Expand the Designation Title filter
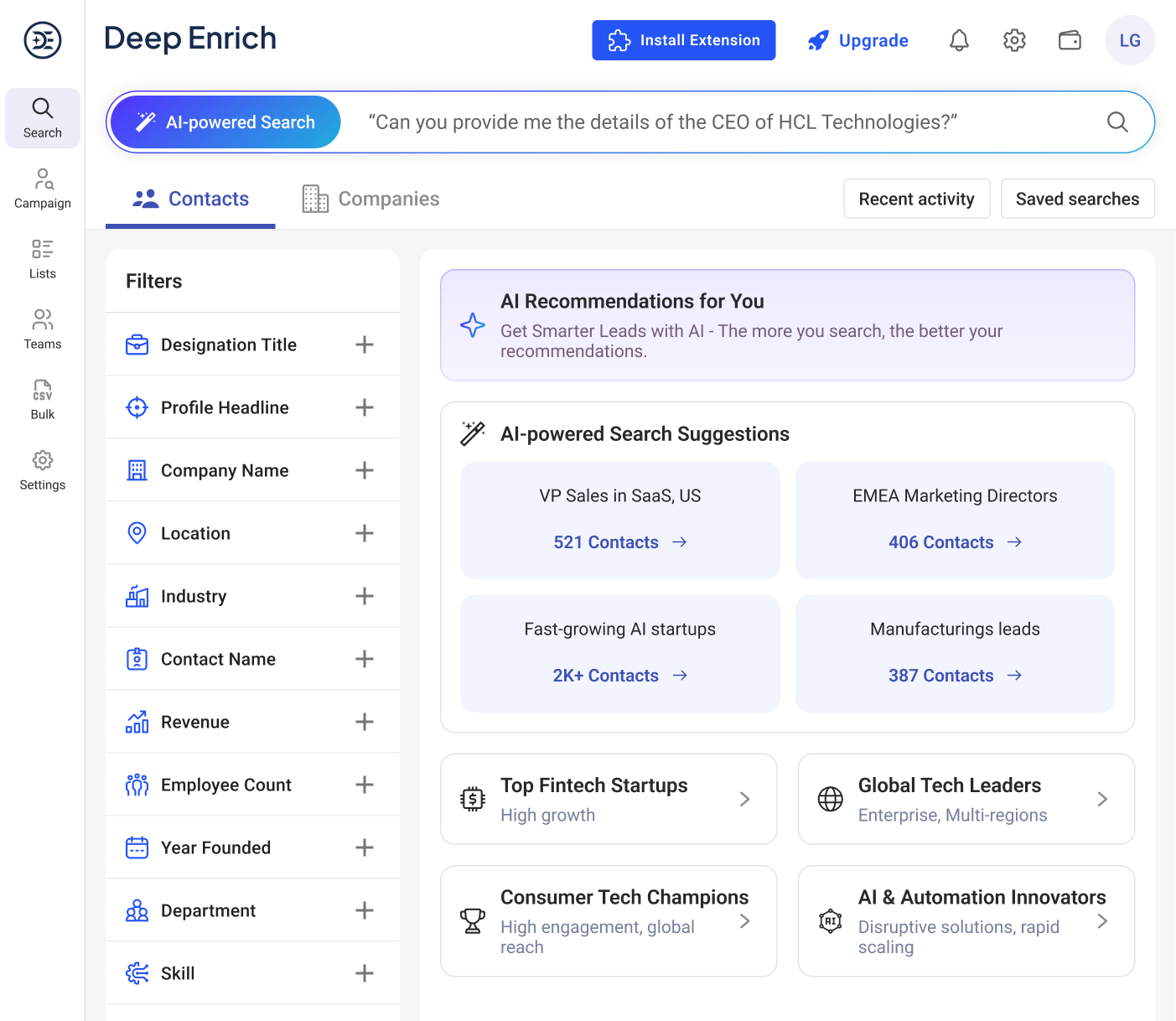 click(364, 345)
